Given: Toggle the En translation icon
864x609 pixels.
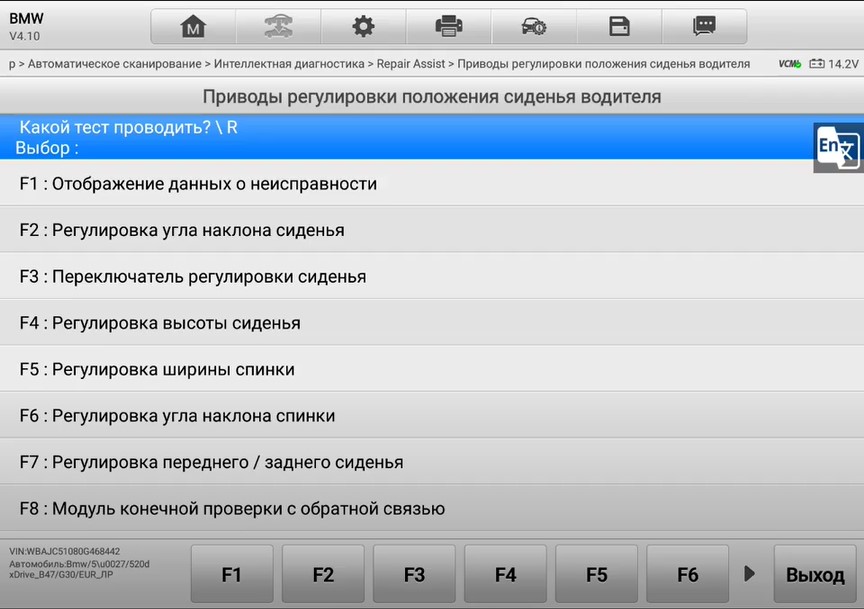Looking at the screenshot, I should [x=838, y=148].
